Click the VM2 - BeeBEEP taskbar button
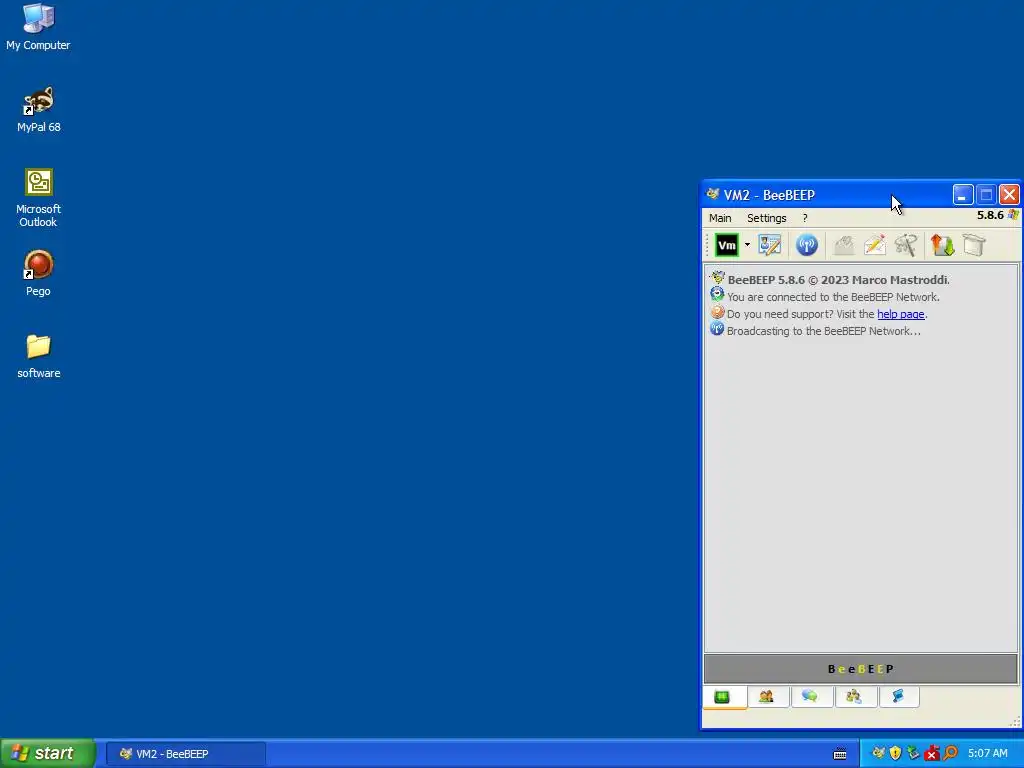 click(x=185, y=754)
